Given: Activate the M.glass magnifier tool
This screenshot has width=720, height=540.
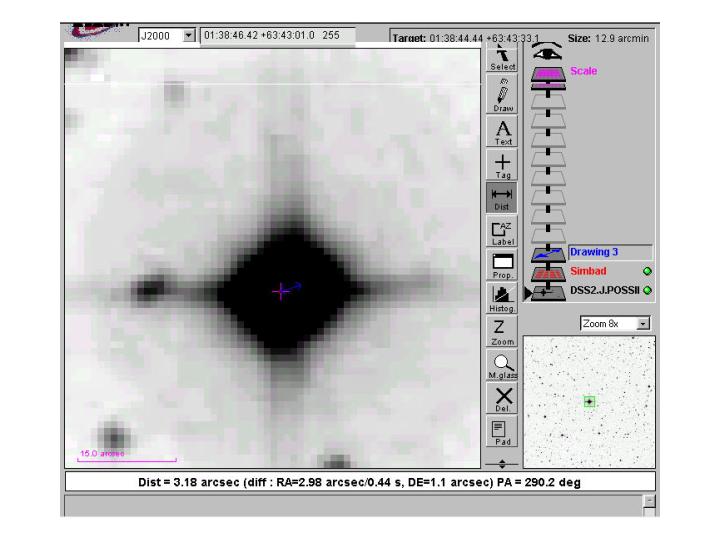Looking at the screenshot, I should click(x=502, y=367).
